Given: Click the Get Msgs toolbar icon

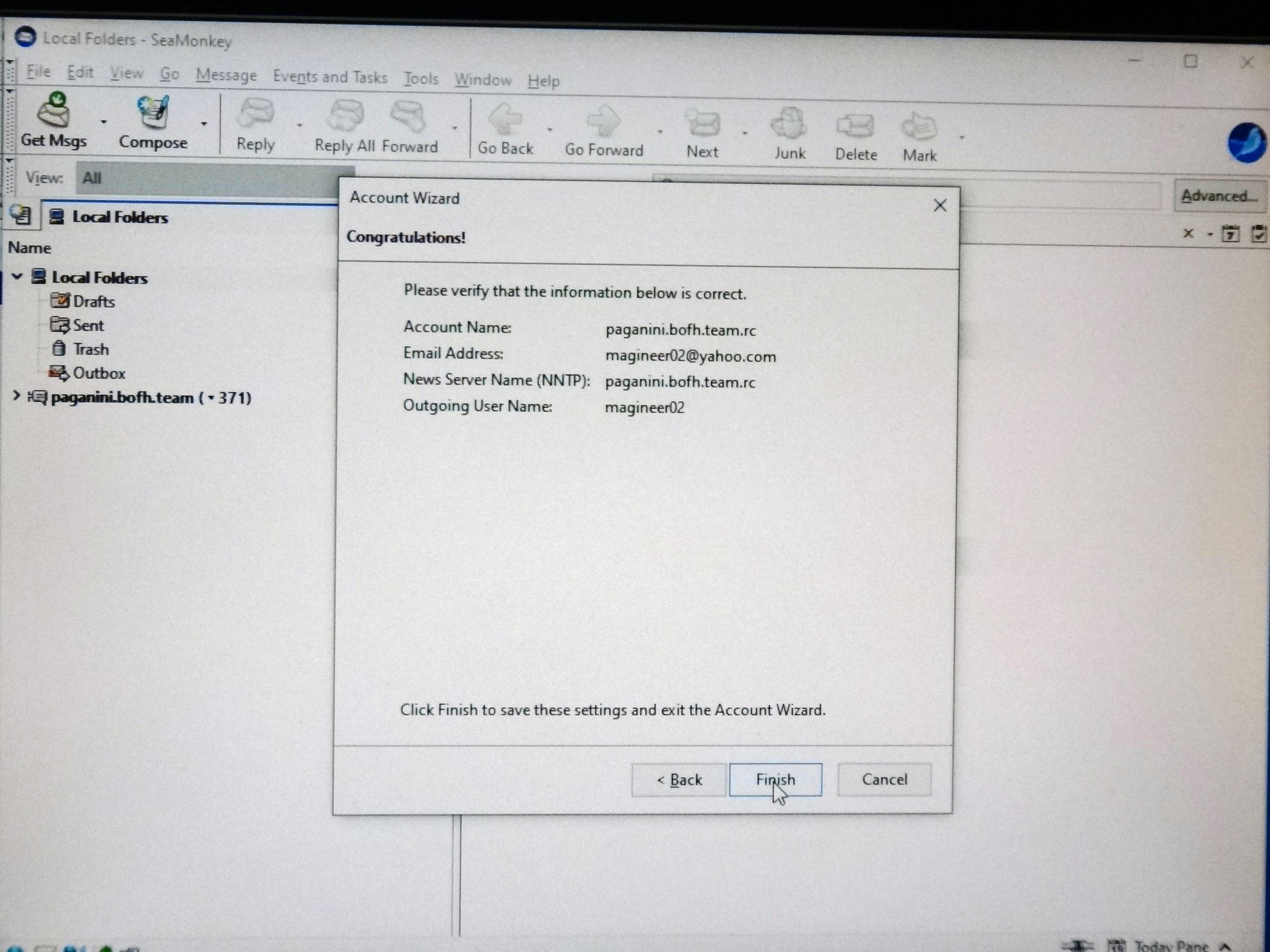Looking at the screenshot, I should click(x=53, y=110).
